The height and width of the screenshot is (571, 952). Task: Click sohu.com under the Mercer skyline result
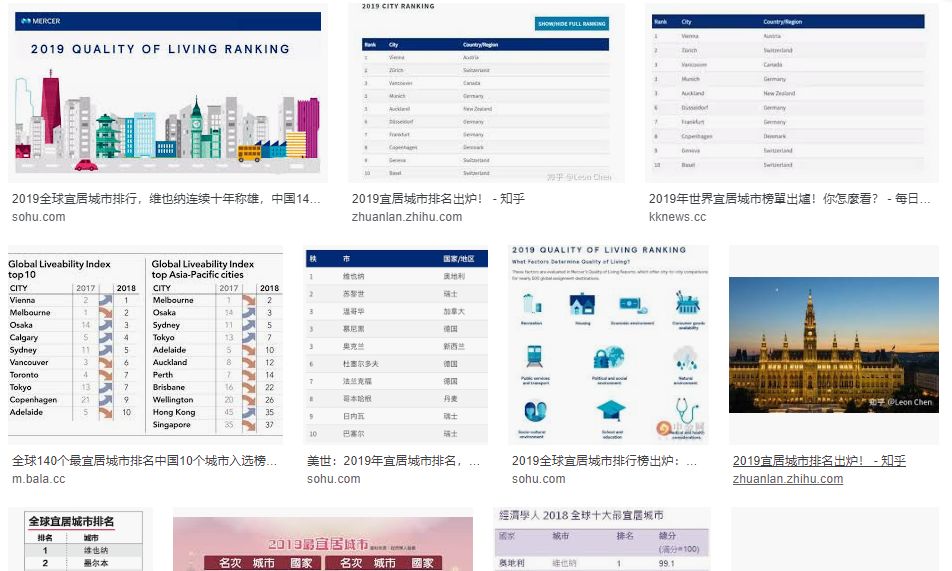(x=38, y=217)
